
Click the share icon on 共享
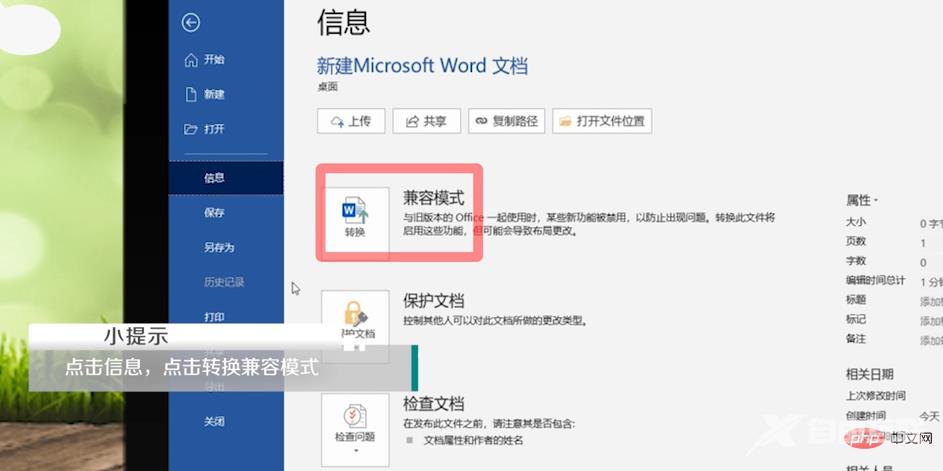click(x=411, y=121)
